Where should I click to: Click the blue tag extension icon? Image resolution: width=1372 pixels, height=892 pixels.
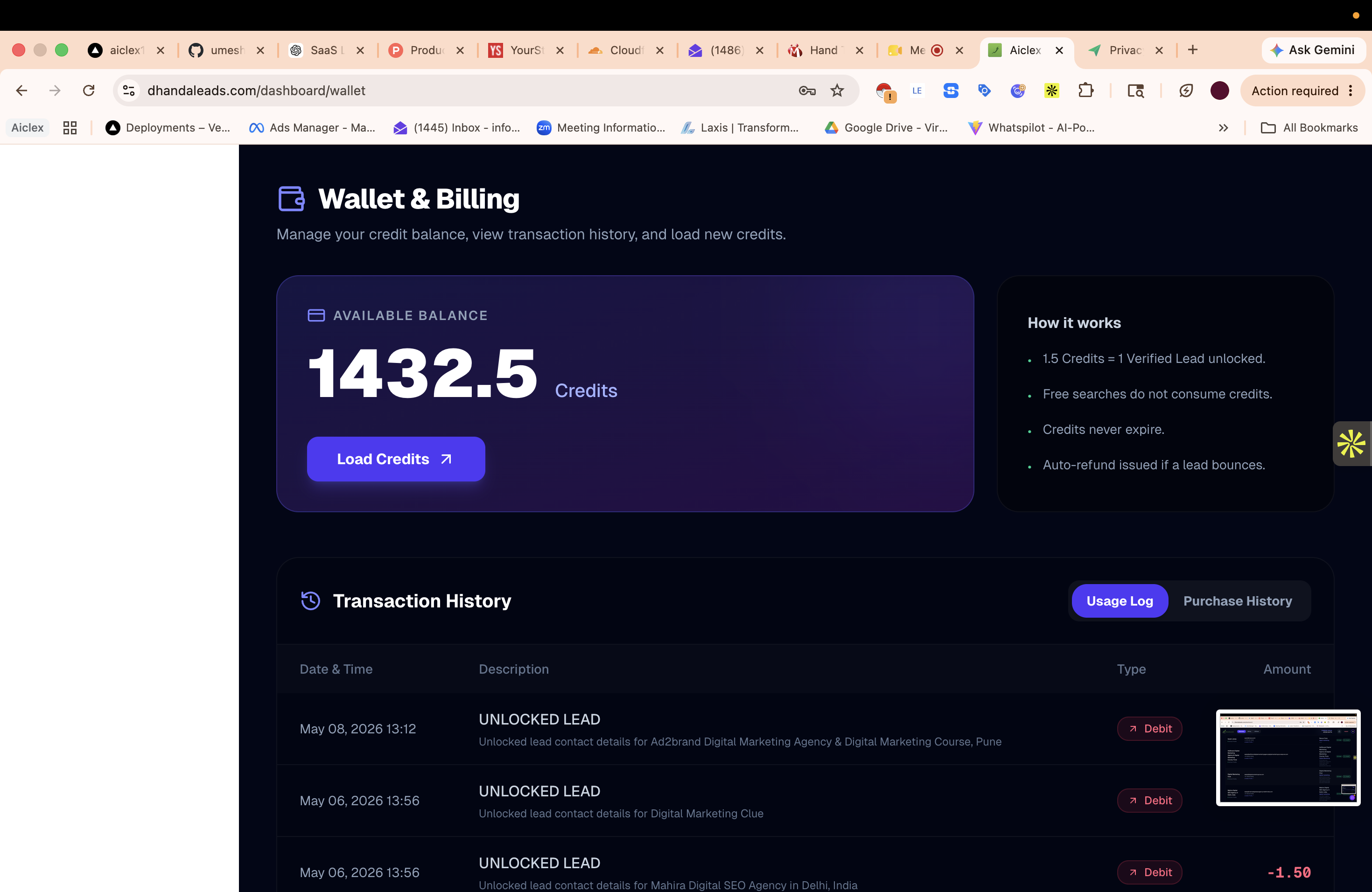(984, 91)
